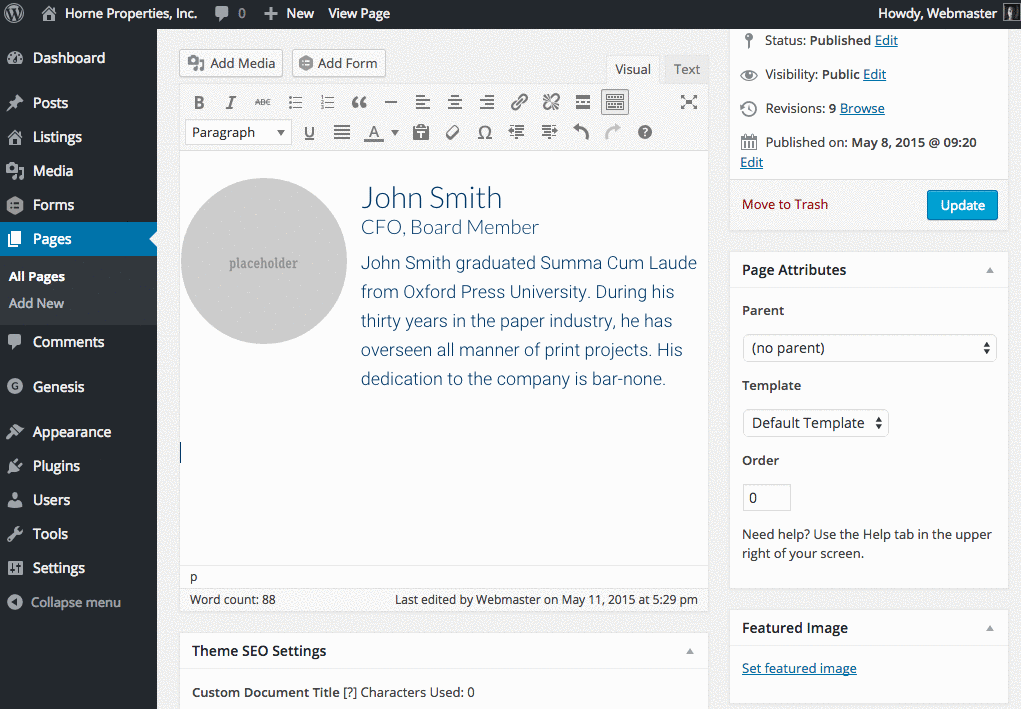Apply blockquote formatting

click(x=359, y=102)
